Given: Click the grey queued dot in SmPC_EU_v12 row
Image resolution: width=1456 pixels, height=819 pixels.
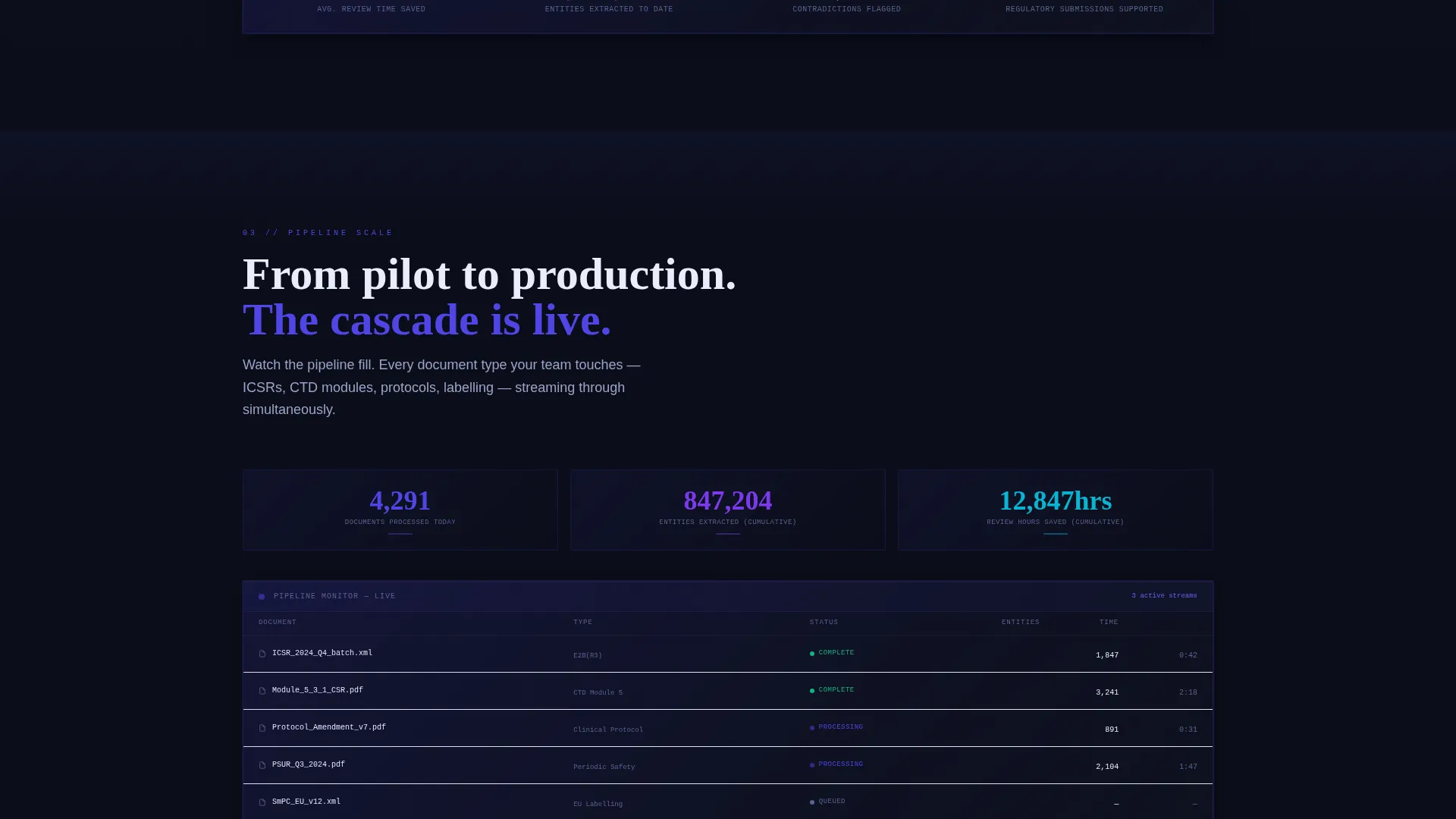Looking at the screenshot, I should 812,802.
